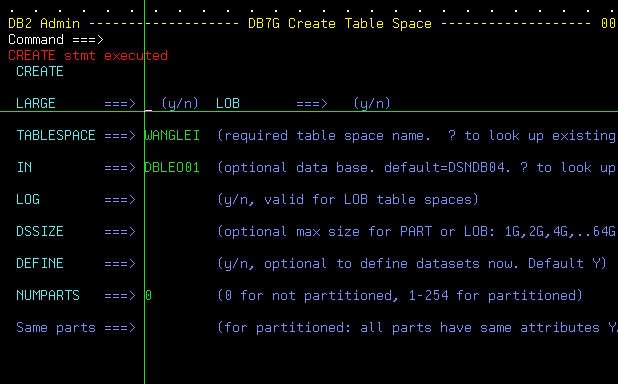Screen dimensions: 618x384
Task: Click the Same parts entry field
Action: pos(148,327)
